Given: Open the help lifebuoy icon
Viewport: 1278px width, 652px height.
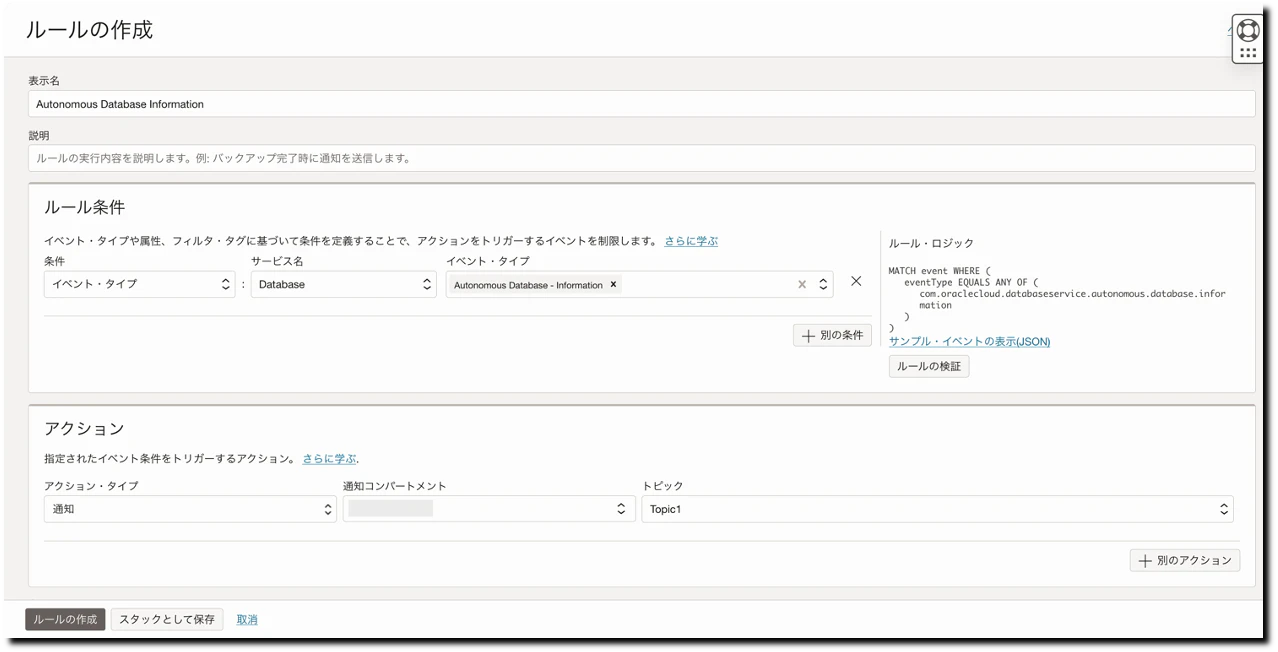Looking at the screenshot, I should click(x=1247, y=30).
